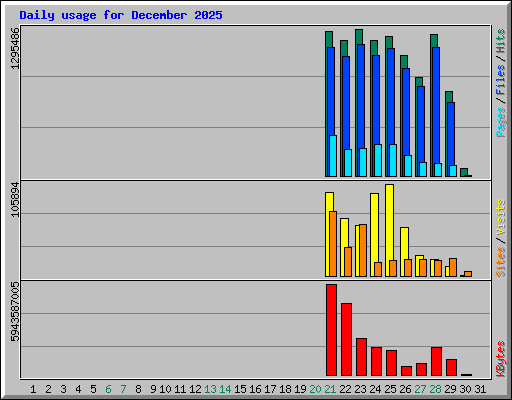Click the 'Daily usage for December 2025' title
The width and height of the screenshot is (512, 400).
121,15
